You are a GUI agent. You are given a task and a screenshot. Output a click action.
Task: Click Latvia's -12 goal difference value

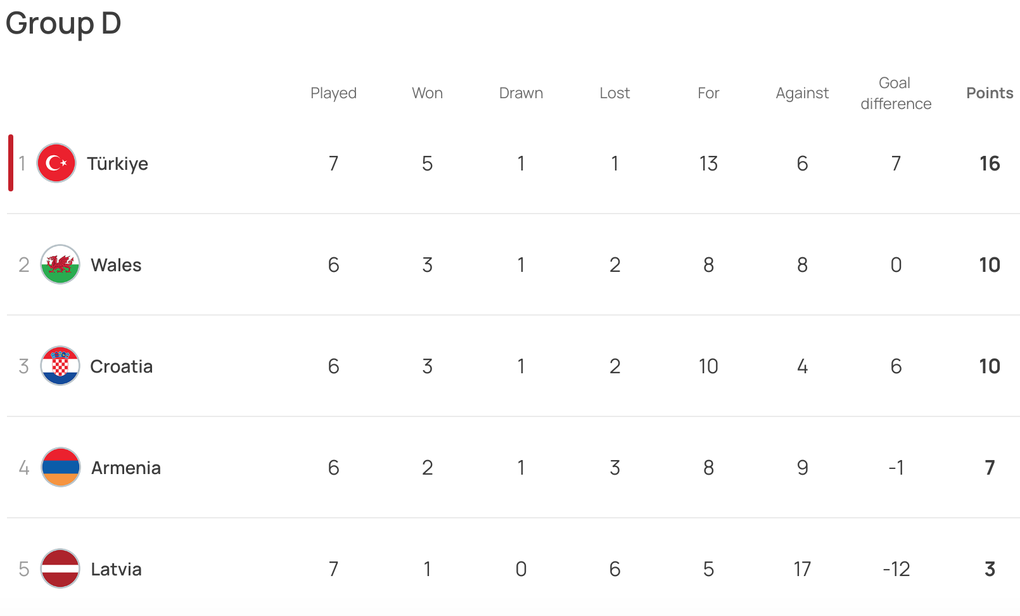[x=895, y=569]
